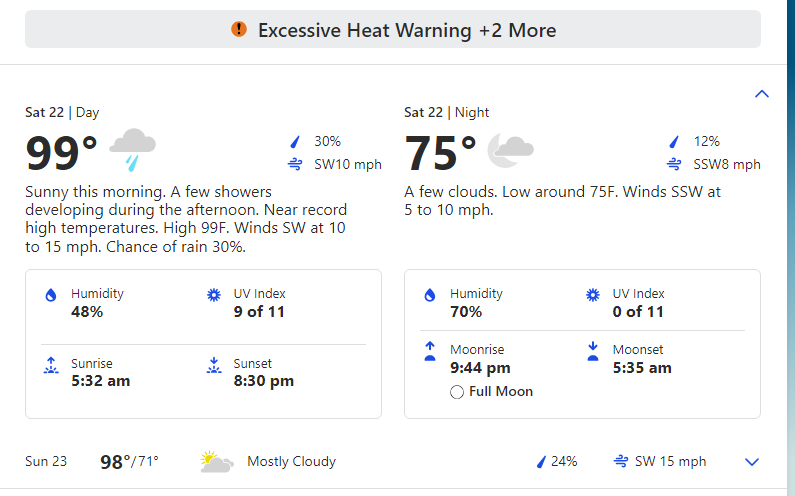Screen dimensions: 795x496
Task: Click the 30% precipitation raindrop icon
Action: click(295, 141)
